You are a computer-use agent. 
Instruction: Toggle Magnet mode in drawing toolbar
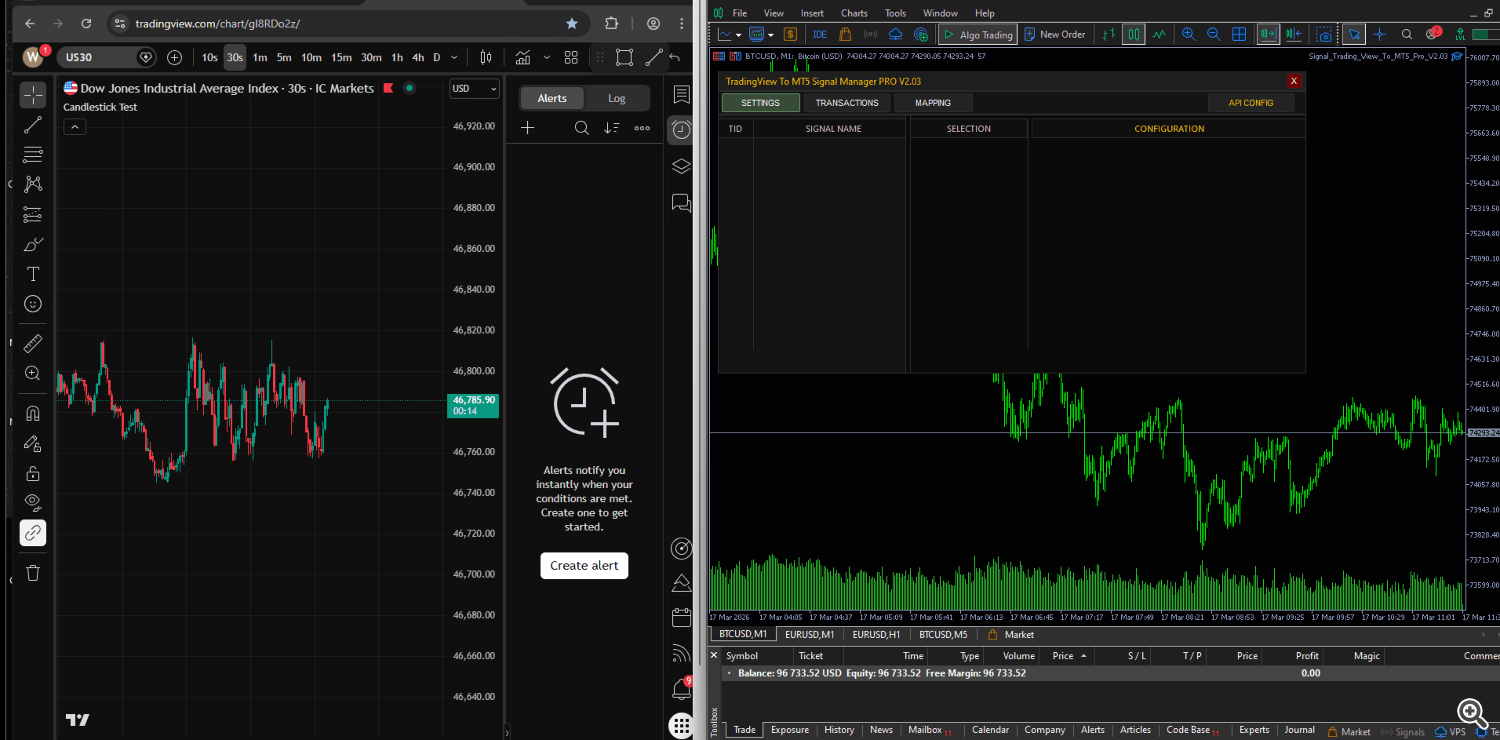coord(33,413)
